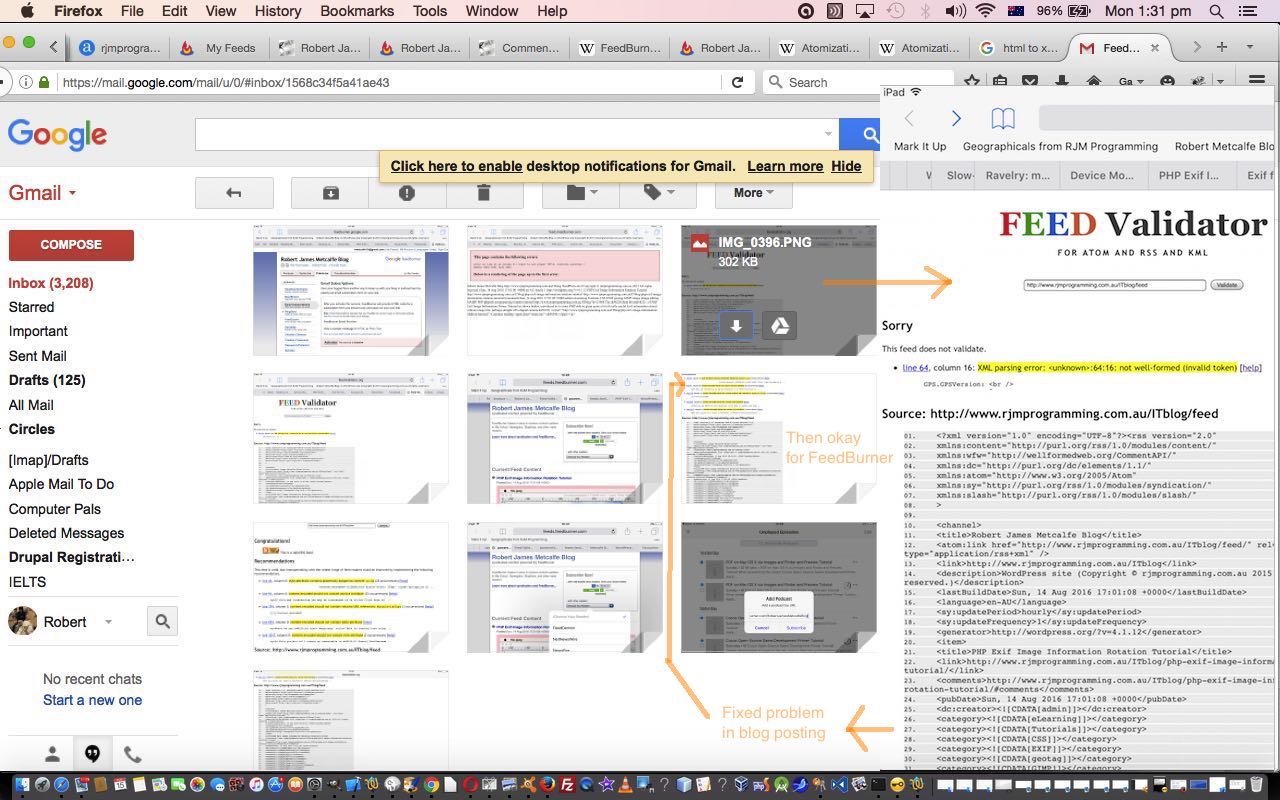Show Gmail search options arrow
This screenshot has height=800, width=1280.
click(x=828, y=134)
